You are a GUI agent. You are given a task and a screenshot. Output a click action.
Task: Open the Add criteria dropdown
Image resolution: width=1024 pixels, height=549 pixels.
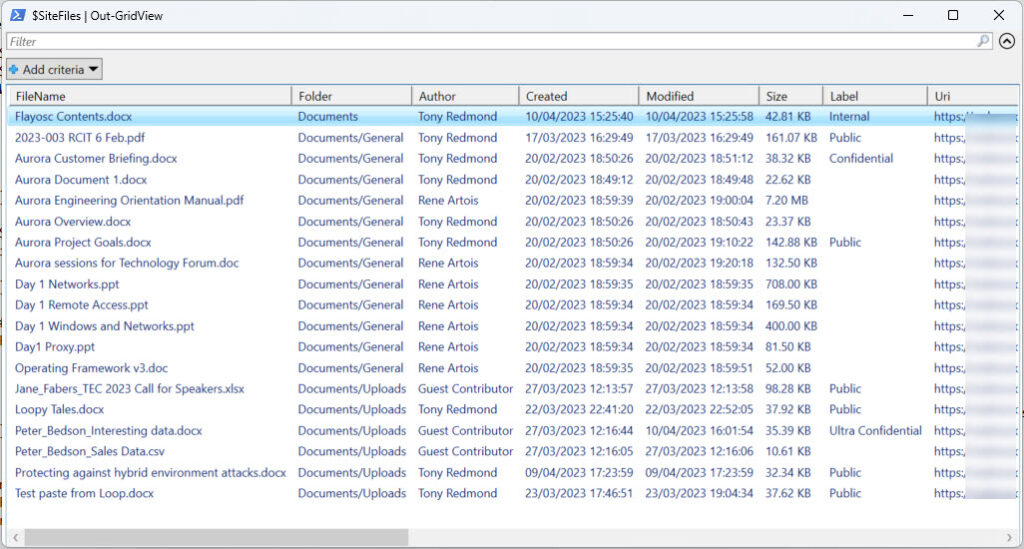[55, 69]
